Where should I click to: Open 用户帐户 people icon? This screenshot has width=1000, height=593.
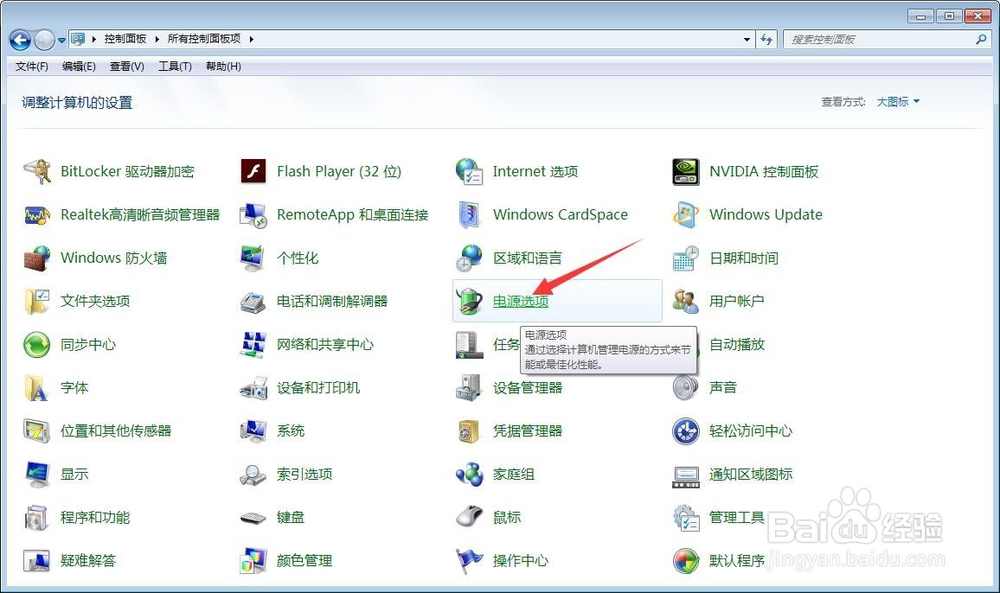686,301
